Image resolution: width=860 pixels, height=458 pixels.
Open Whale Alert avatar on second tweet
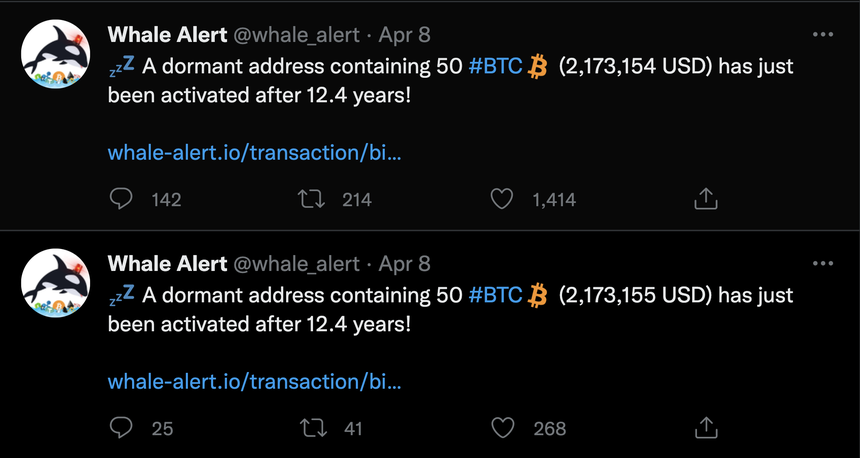[55, 283]
